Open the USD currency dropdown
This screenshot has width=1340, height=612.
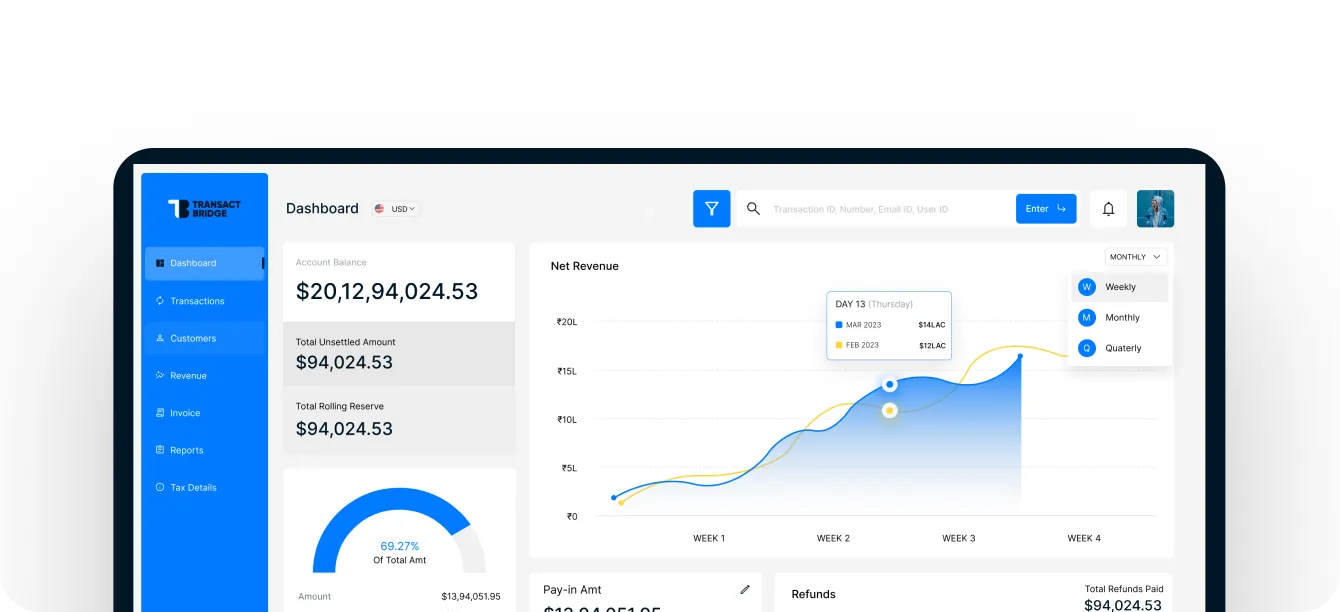point(395,208)
